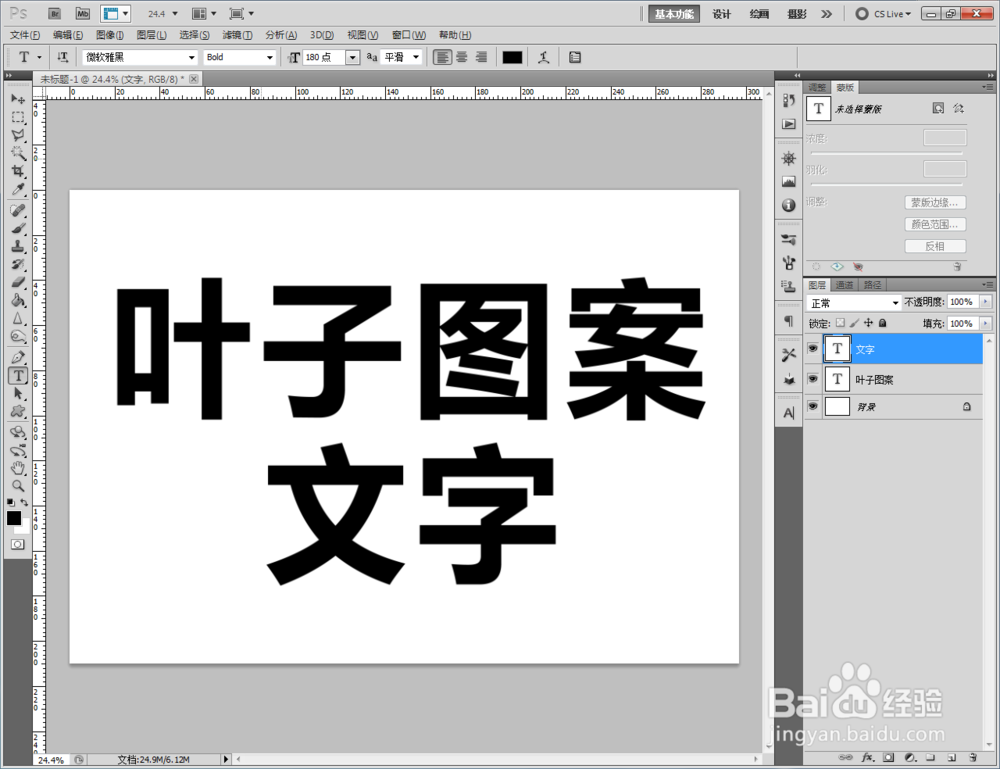Align text left
Viewport: 1000px width, 769px height.
point(442,57)
